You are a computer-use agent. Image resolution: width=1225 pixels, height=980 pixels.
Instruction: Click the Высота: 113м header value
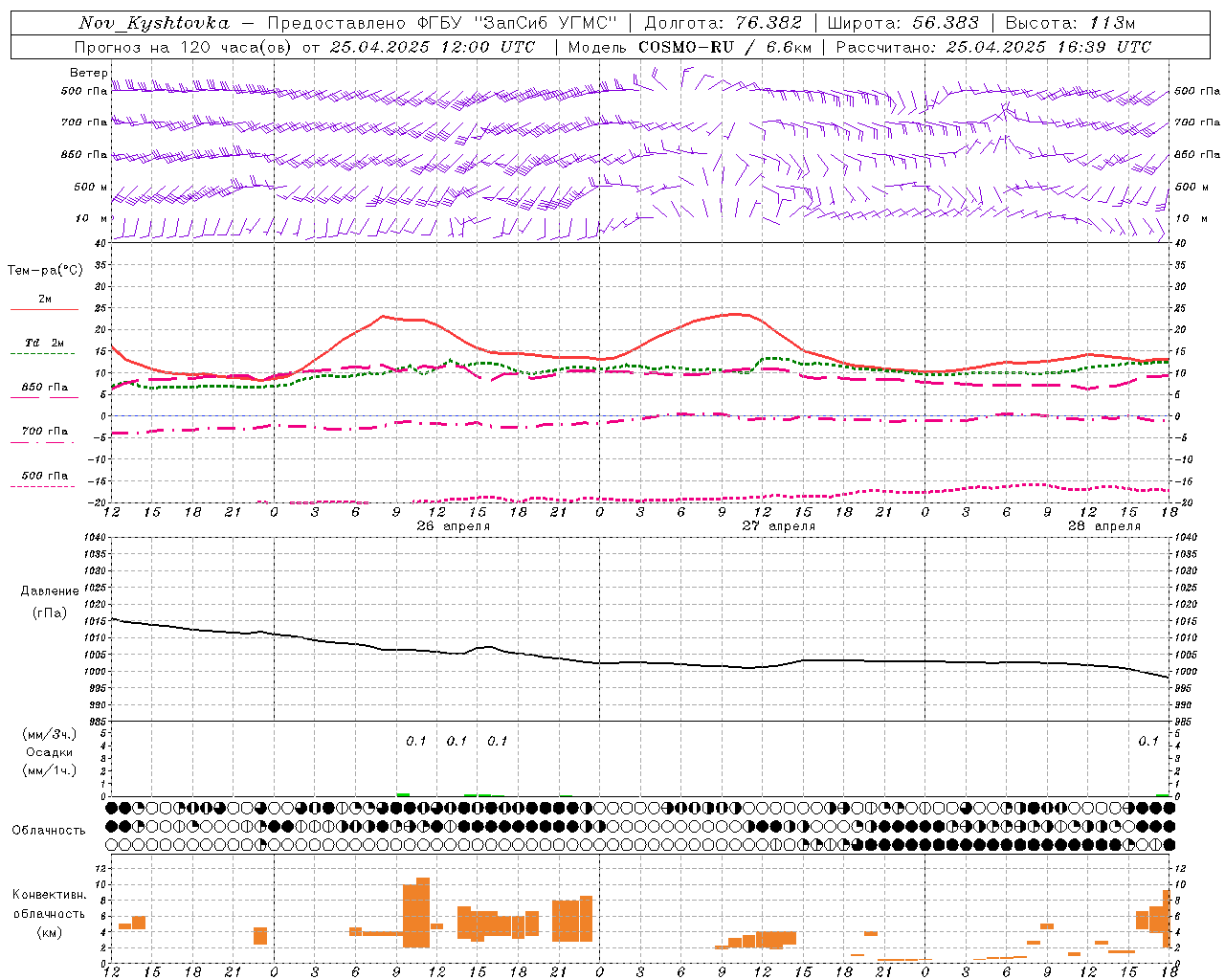(x=1070, y=23)
